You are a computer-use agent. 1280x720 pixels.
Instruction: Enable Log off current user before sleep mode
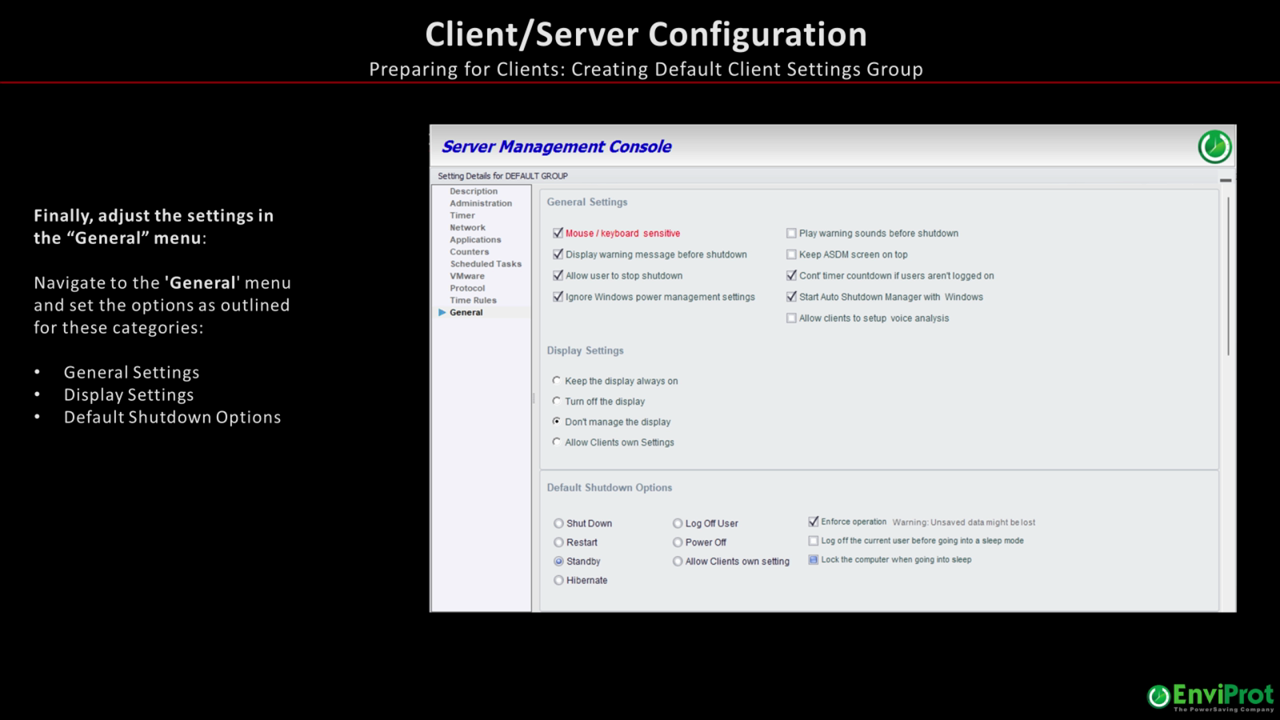[813, 540]
